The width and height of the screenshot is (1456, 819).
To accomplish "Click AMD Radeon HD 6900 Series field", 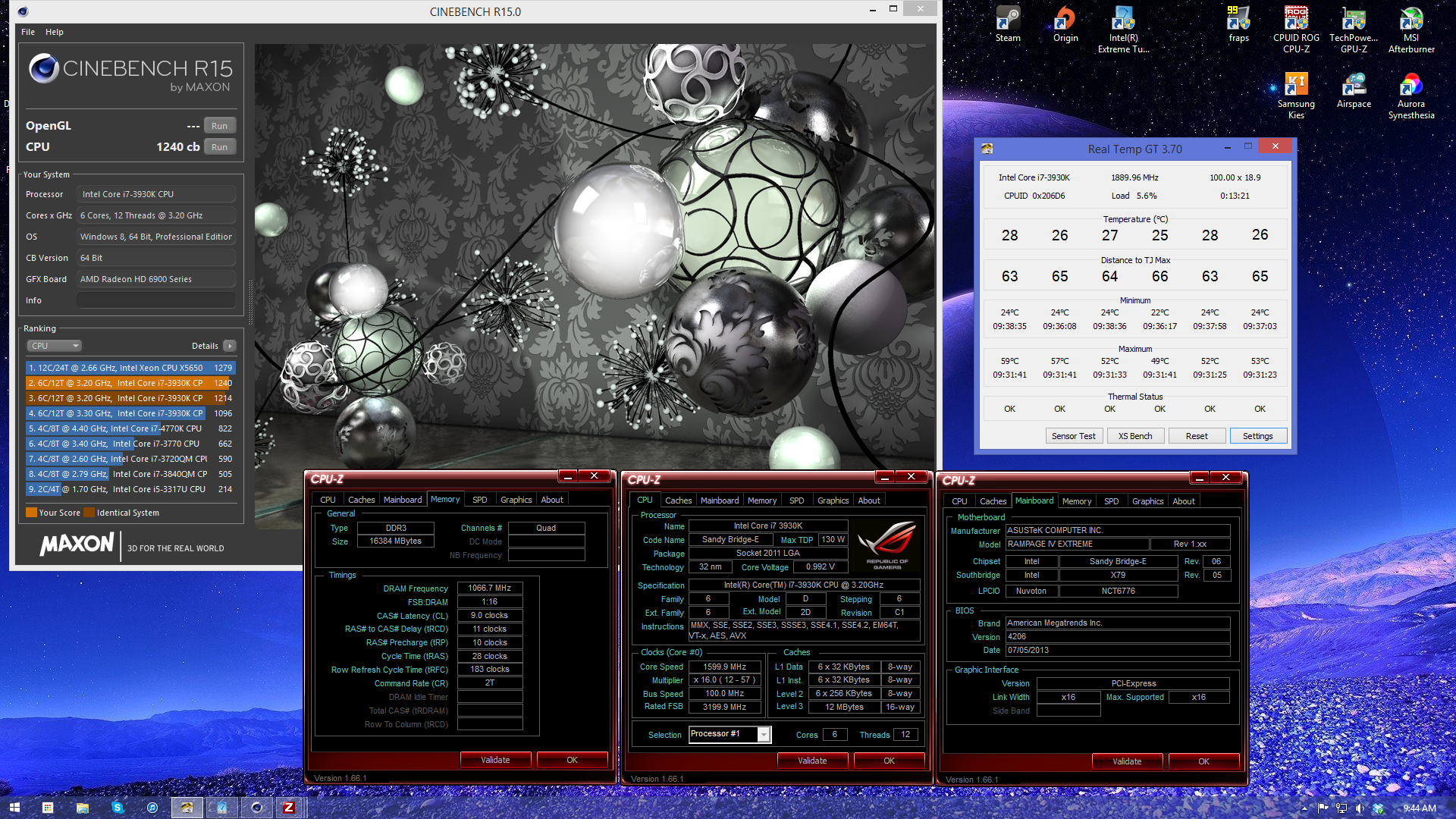I will click(x=156, y=279).
